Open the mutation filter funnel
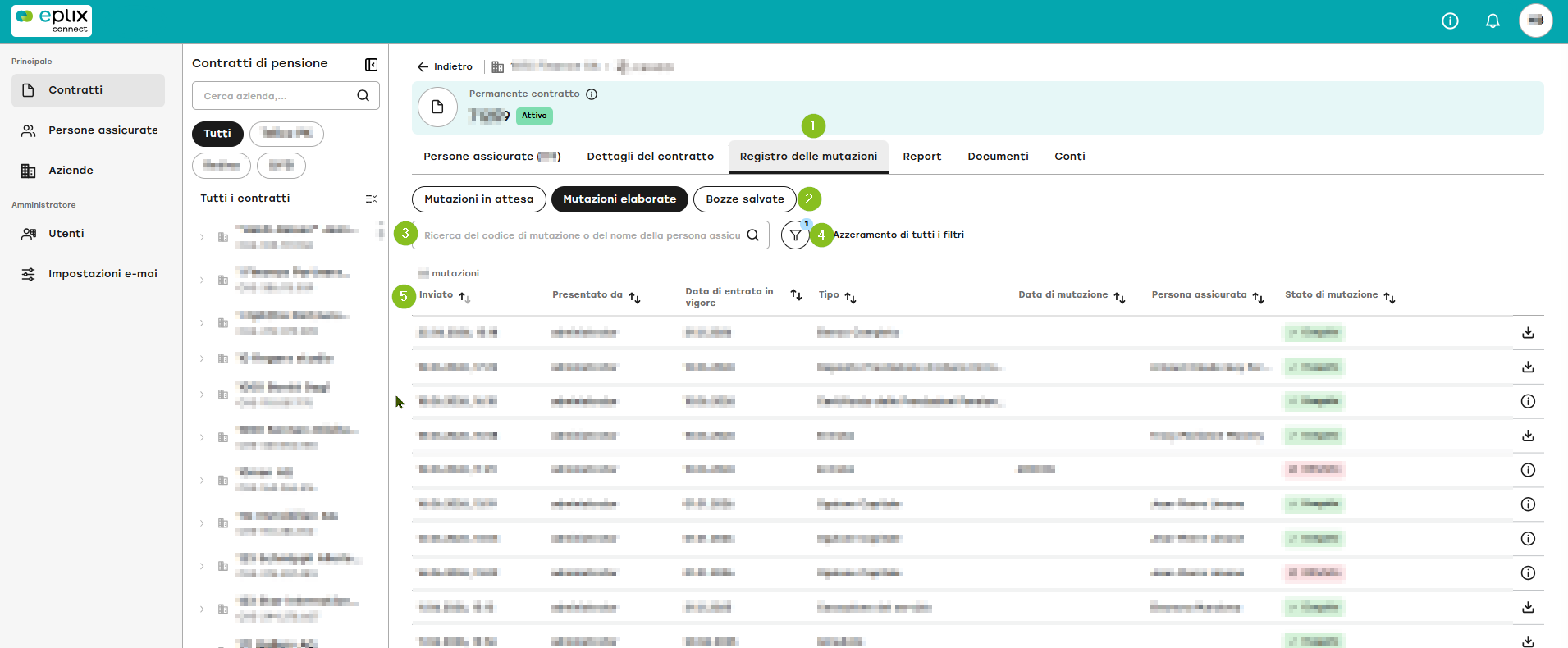Screen dimensions: 1568x648 (x=795, y=235)
